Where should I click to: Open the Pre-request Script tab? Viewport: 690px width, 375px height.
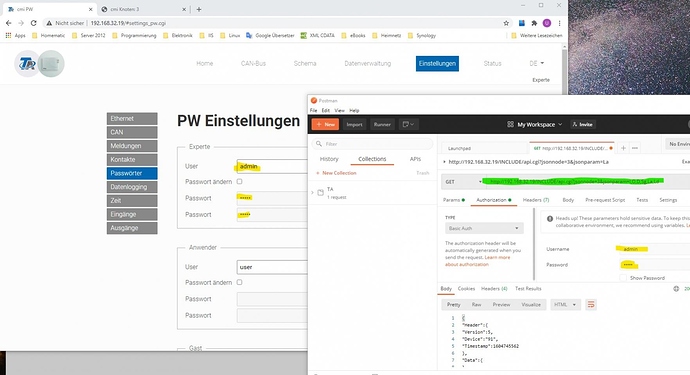(605, 200)
